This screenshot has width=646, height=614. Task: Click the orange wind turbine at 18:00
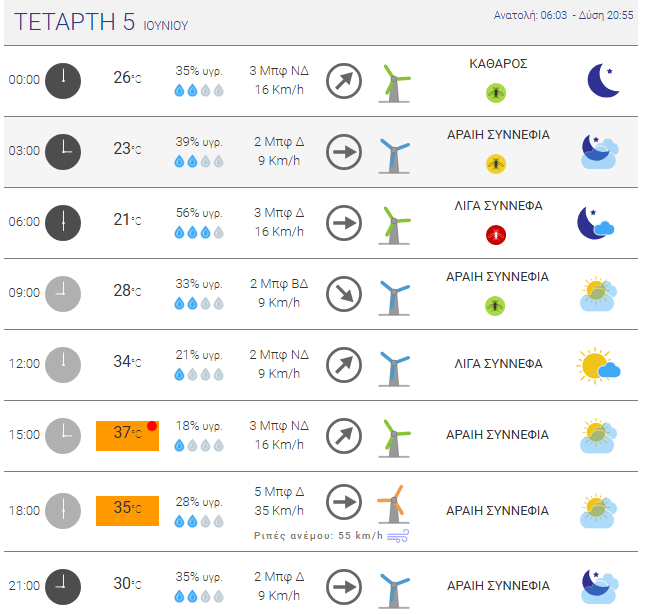click(393, 504)
